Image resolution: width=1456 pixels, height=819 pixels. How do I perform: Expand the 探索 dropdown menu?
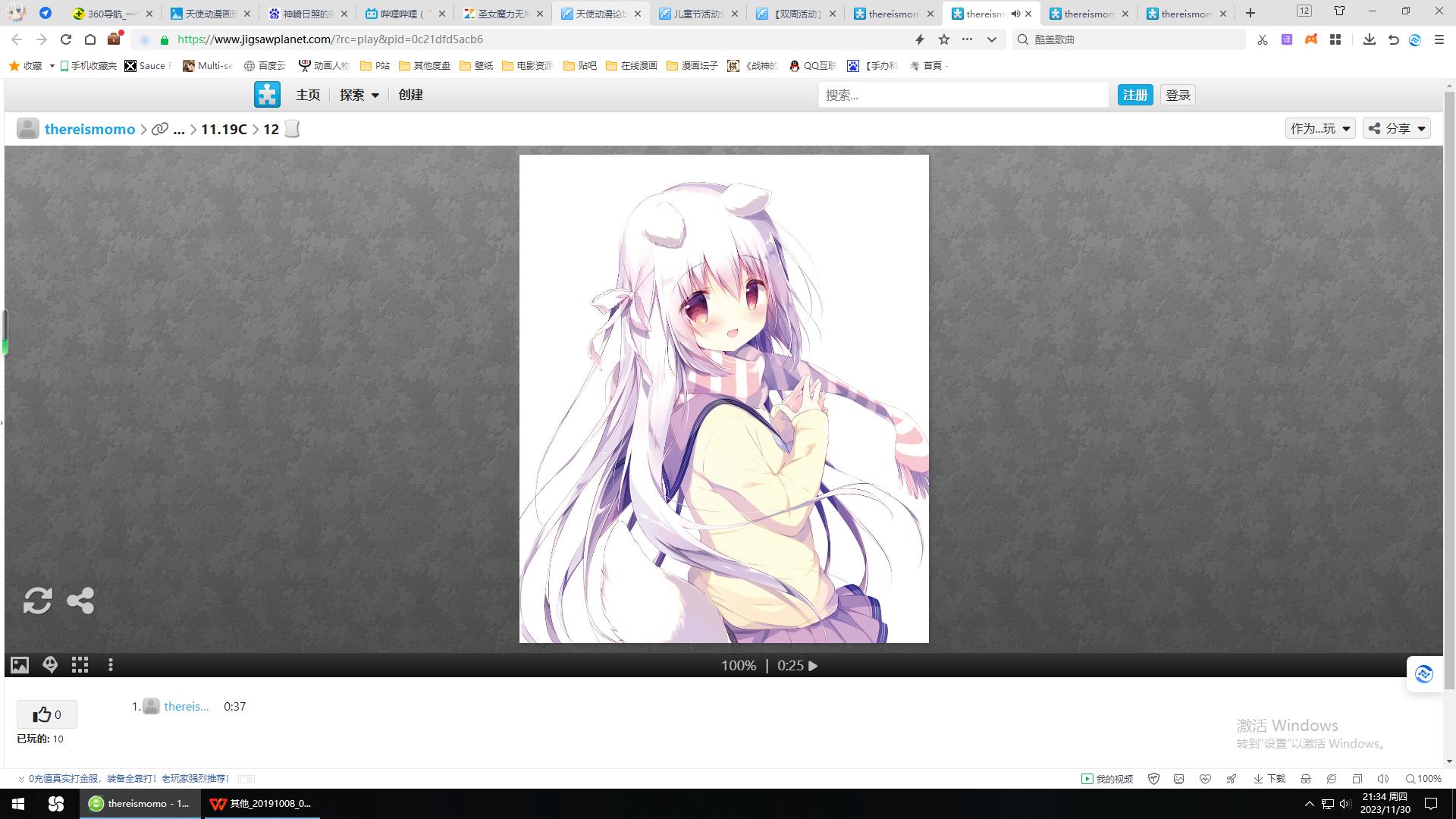pos(359,95)
